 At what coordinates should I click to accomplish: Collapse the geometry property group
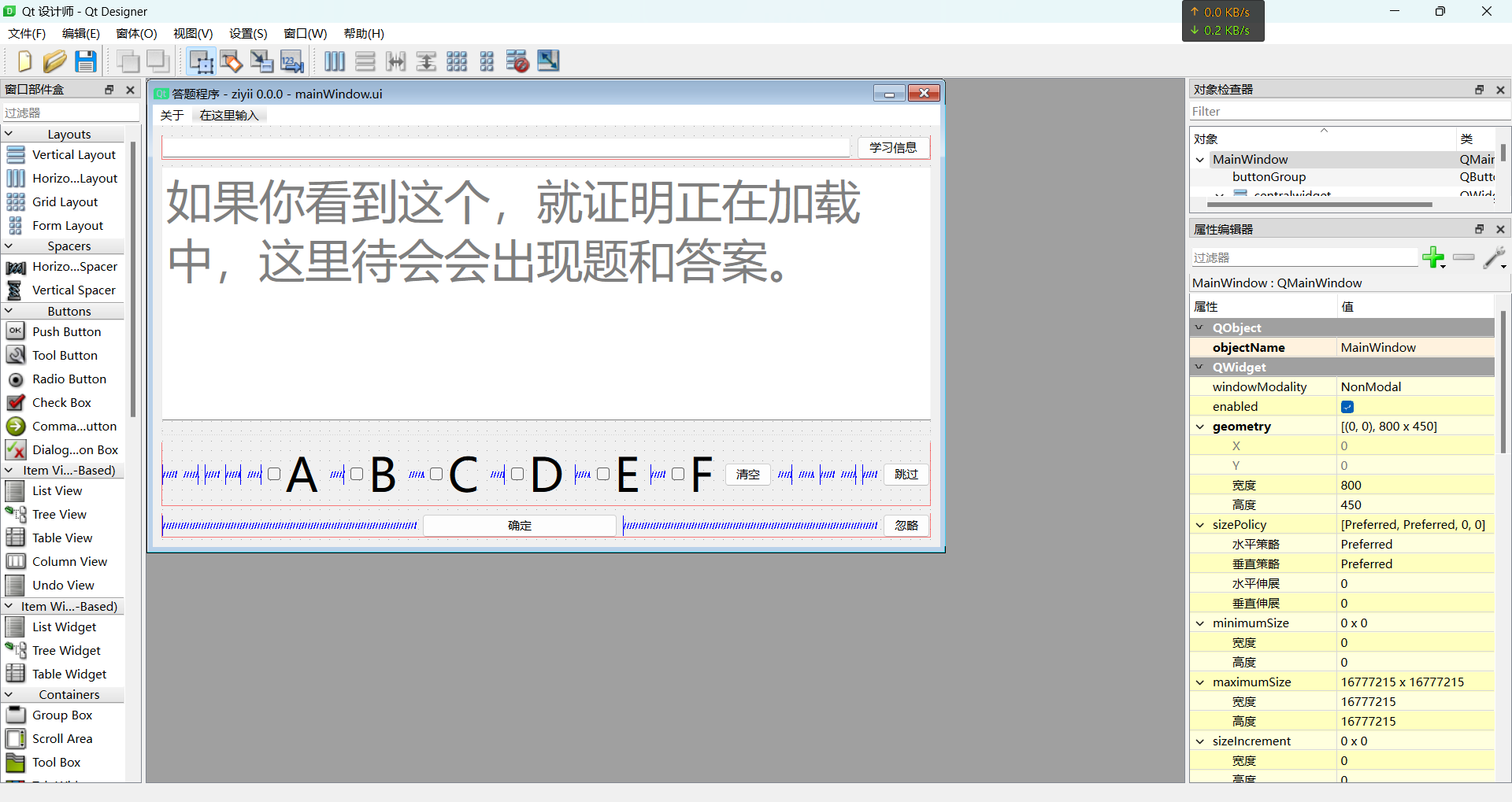coord(1200,427)
